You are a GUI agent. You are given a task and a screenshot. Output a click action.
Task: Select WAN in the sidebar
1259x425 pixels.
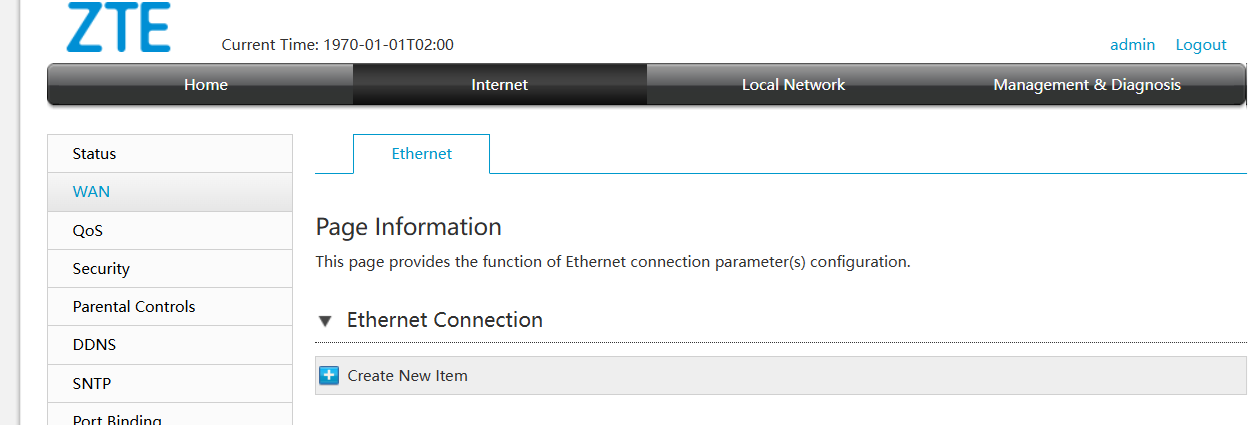(91, 192)
